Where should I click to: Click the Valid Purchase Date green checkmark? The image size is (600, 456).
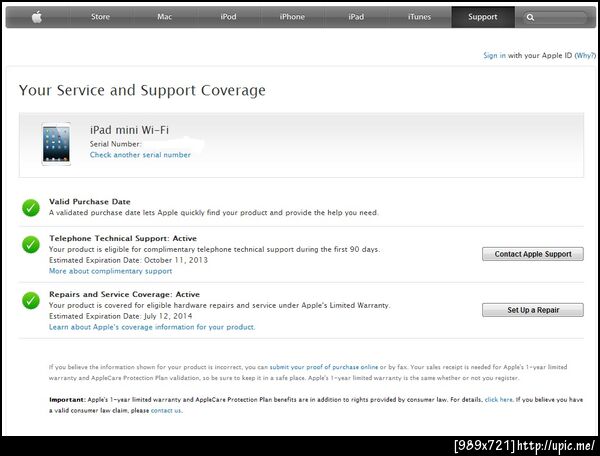click(x=31, y=208)
